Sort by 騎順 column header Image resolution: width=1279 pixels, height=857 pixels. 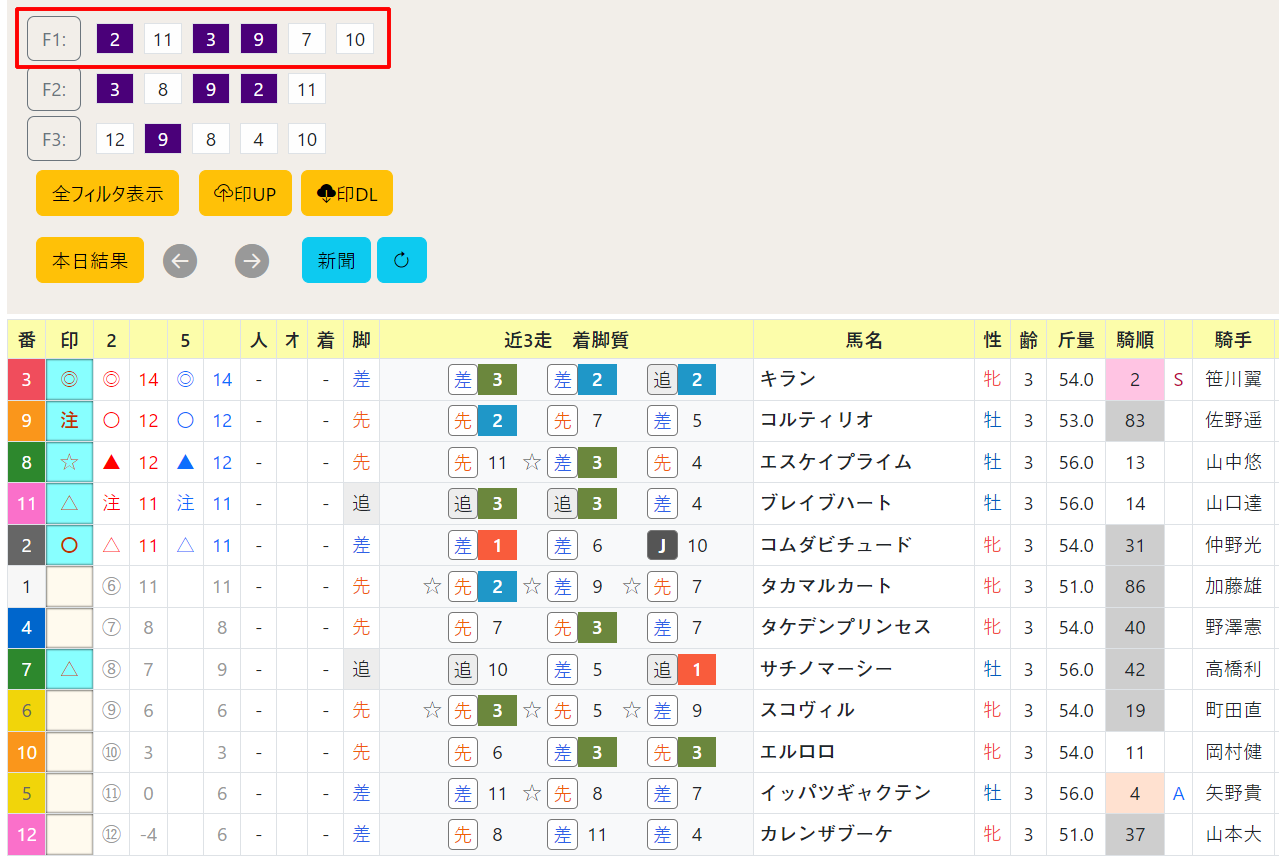[x=1135, y=340]
